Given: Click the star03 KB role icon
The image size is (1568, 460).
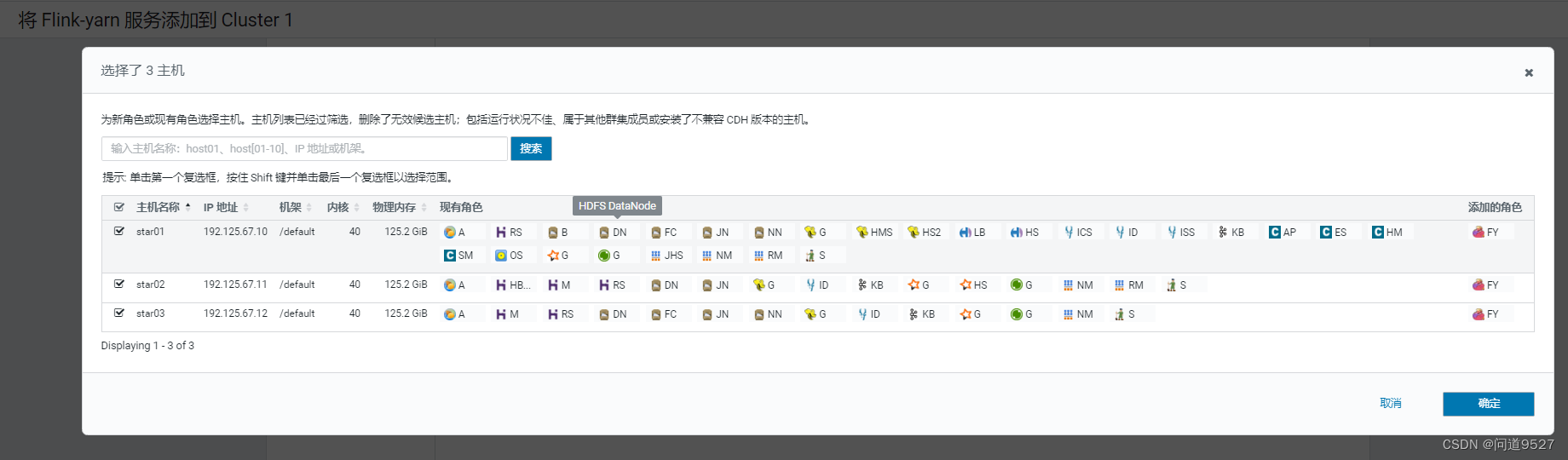Looking at the screenshot, I should 914,313.
